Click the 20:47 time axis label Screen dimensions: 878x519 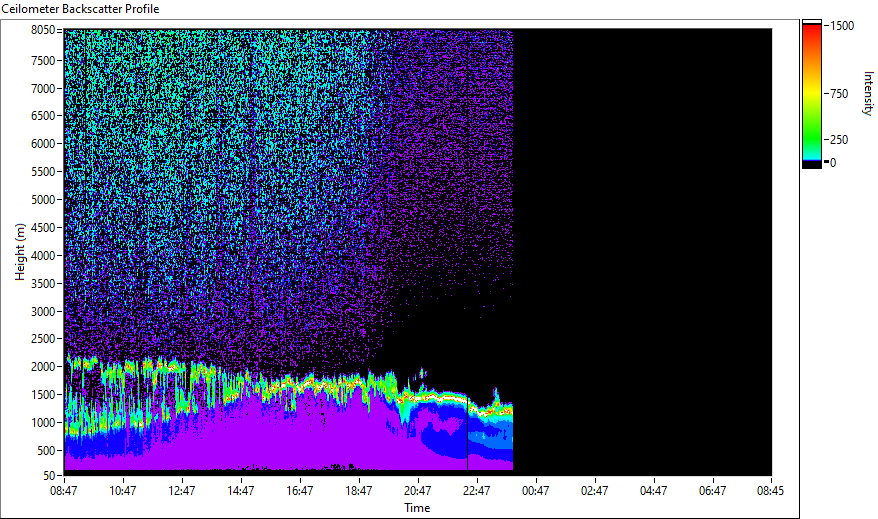(418, 491)
